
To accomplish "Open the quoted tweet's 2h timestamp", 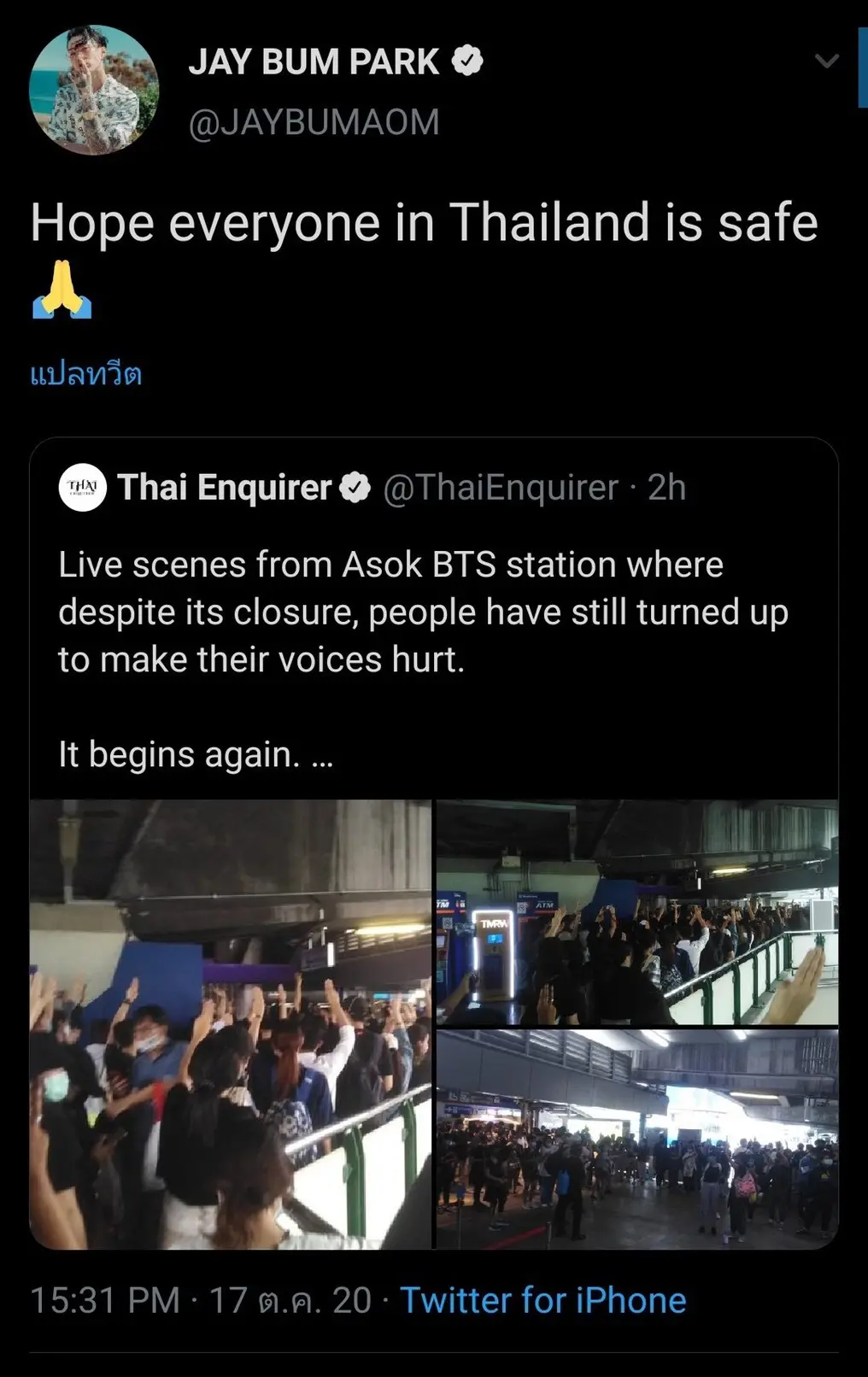I will [666, 488].
